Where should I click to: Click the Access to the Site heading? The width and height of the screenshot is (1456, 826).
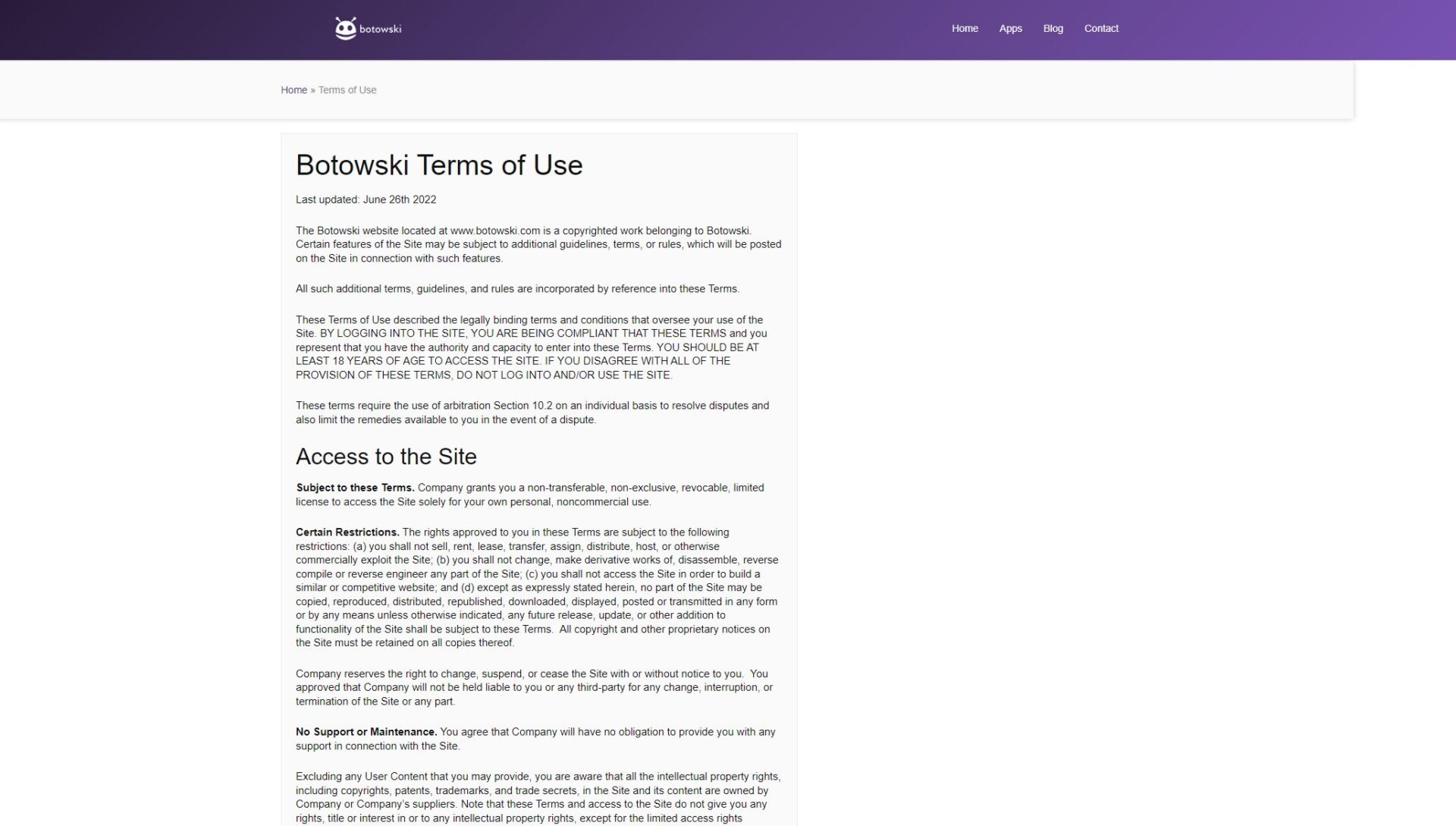pos(386,457)
